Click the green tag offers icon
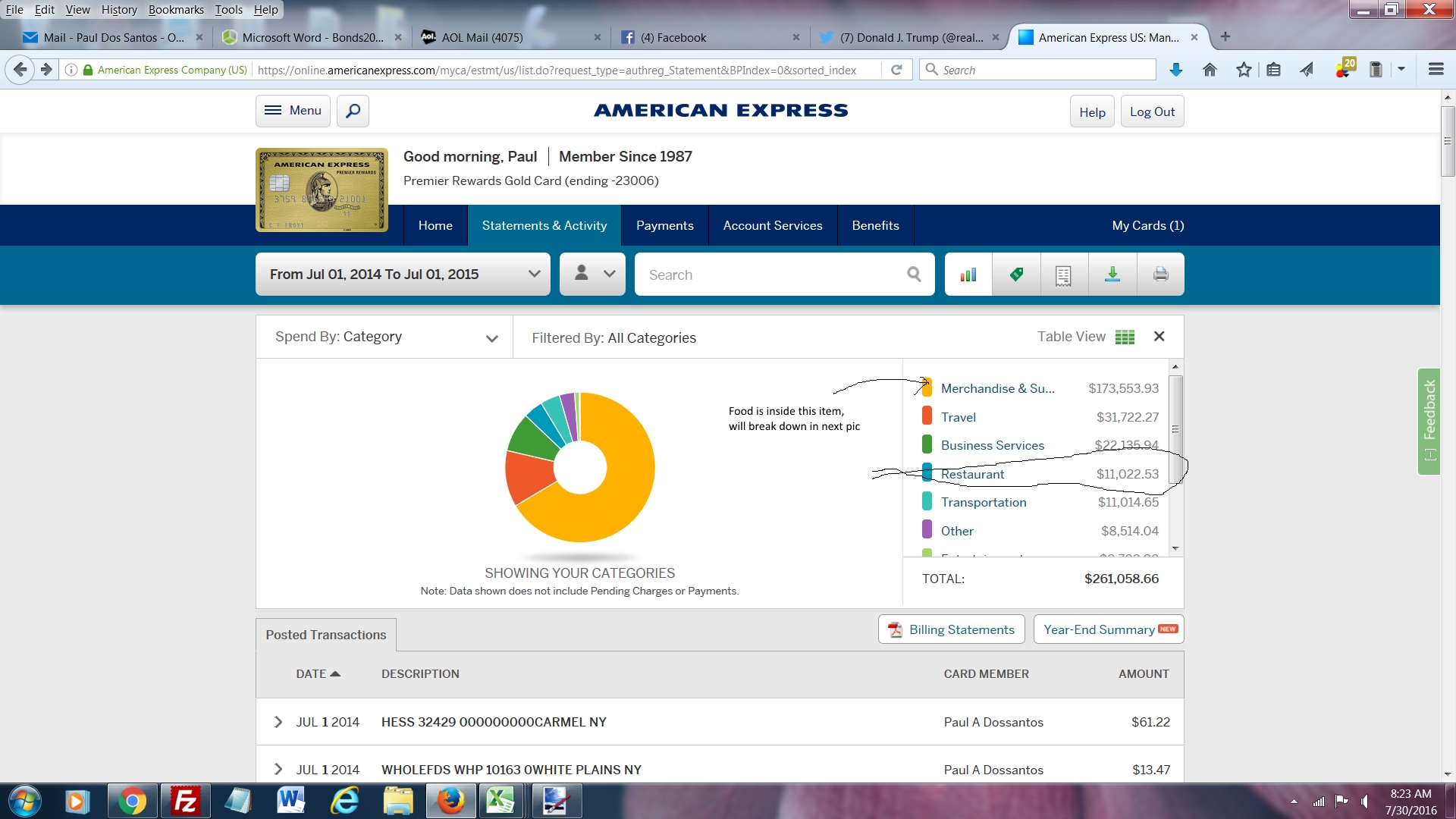This screenshot has width=1456, height=819. pyautogui.click(x=1016, y=275)
